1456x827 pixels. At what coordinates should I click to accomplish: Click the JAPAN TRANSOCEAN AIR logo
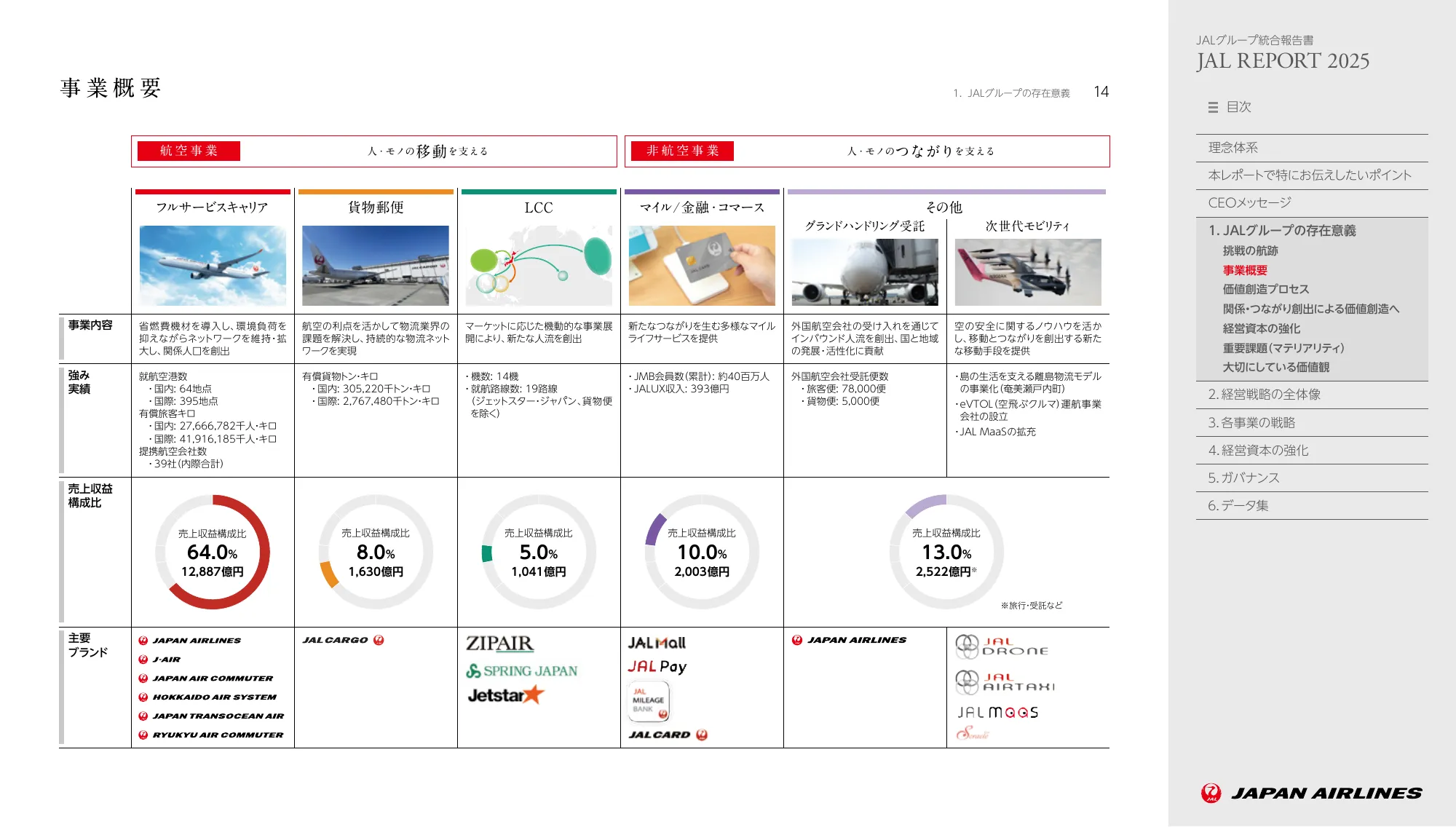click(211, 716)
